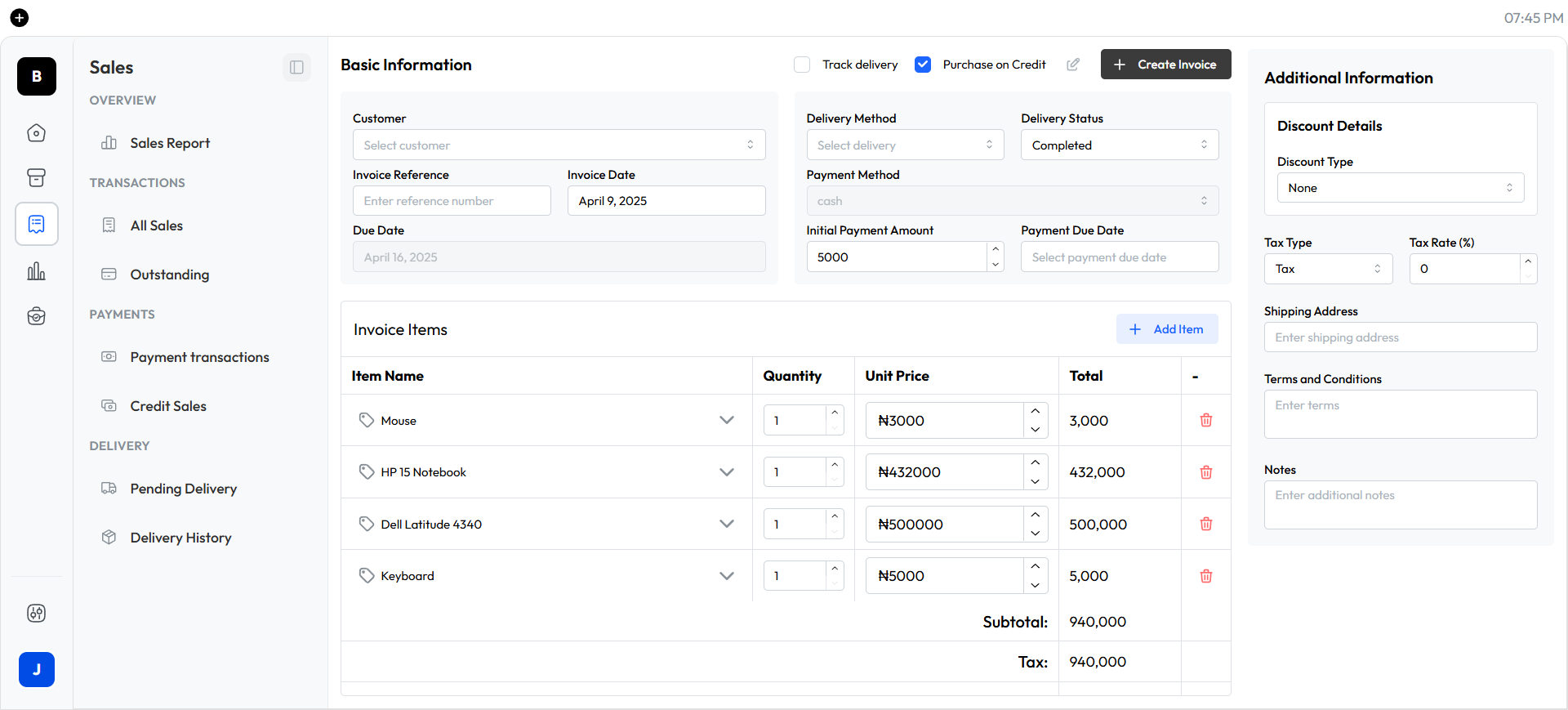
Task: Click the tag icon beside Dell Latitude 4340
Action: tap(367, 524)
